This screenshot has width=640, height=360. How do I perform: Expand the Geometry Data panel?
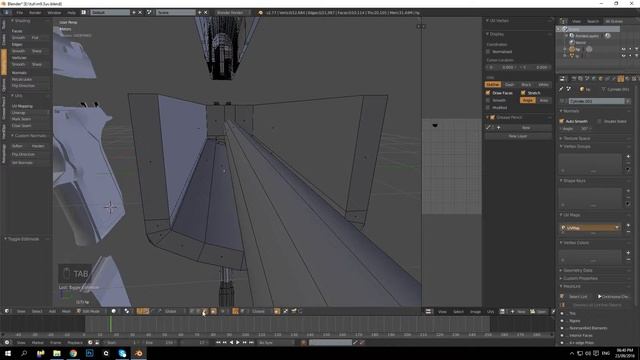point(578,270)
